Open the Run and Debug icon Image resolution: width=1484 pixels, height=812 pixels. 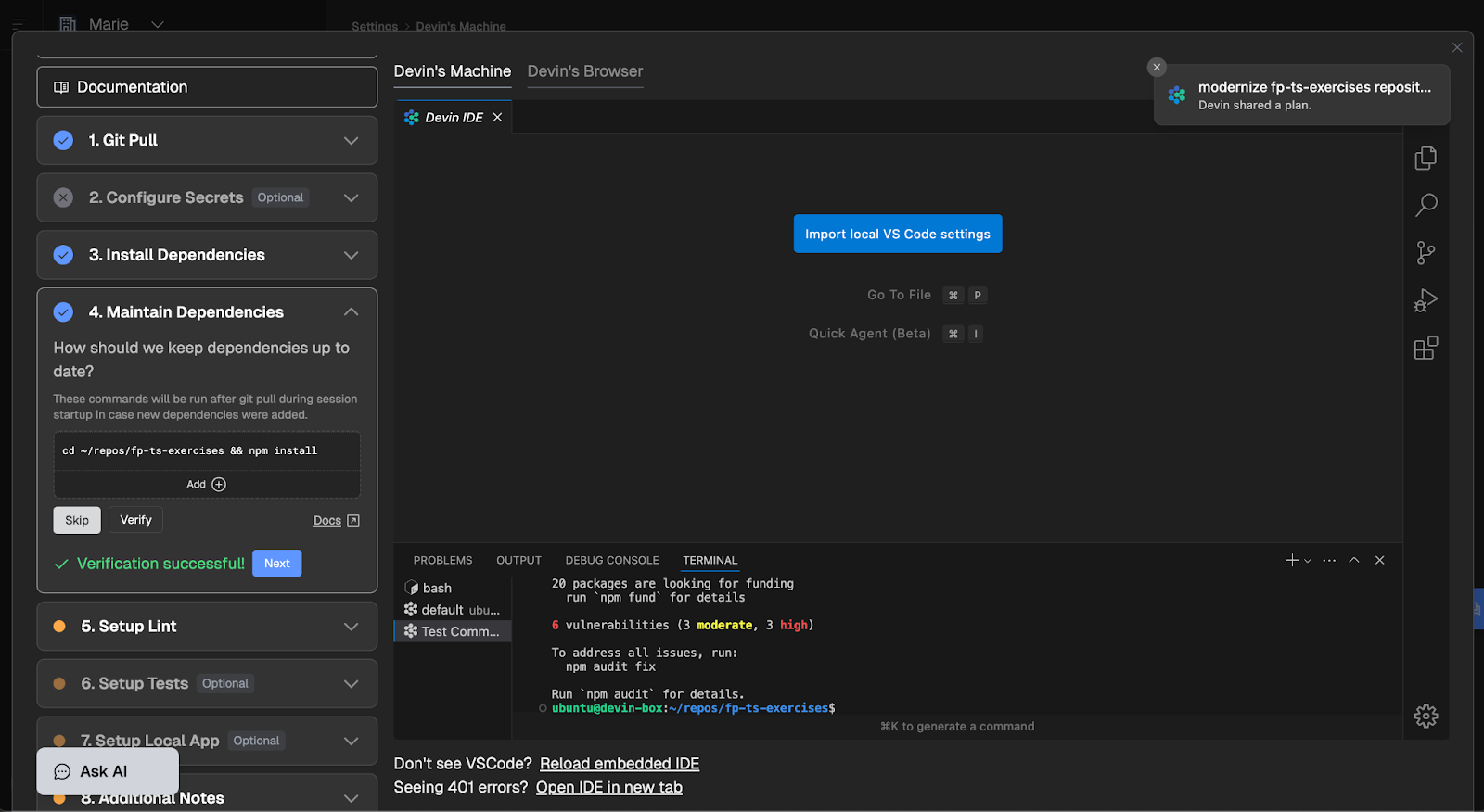1426,300
